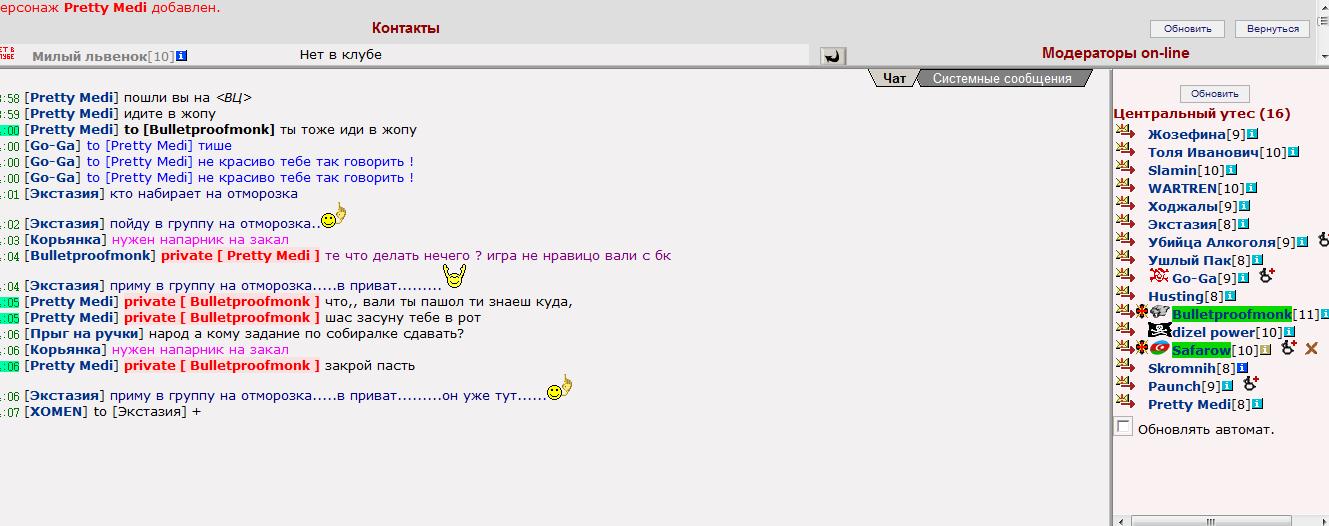Screen dimensions: 1329x526
Task: Click sender [Прыг на ручки] in chat
Action: [x=84, y=333]
